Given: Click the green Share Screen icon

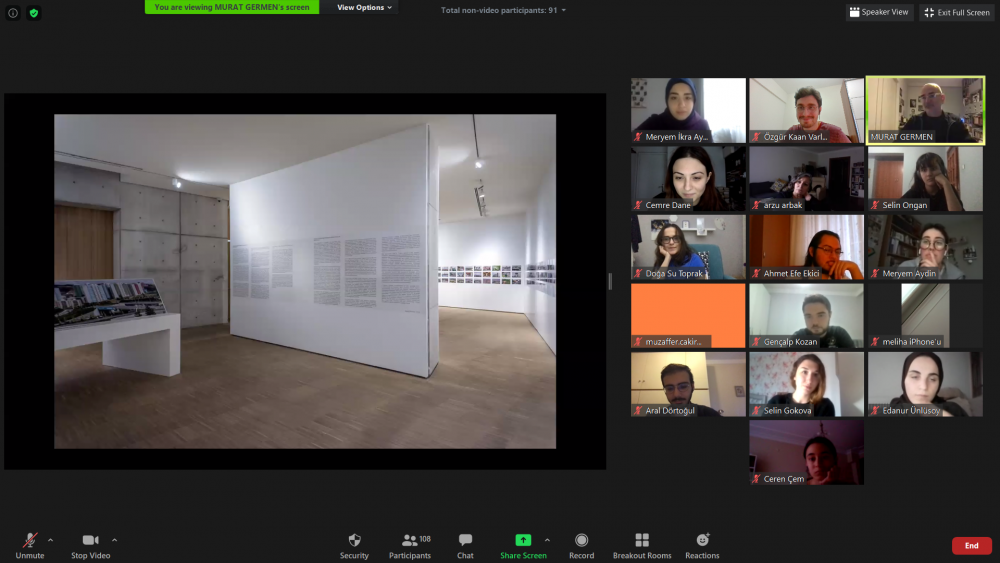Looking at the screenshot, I should 522,540.
